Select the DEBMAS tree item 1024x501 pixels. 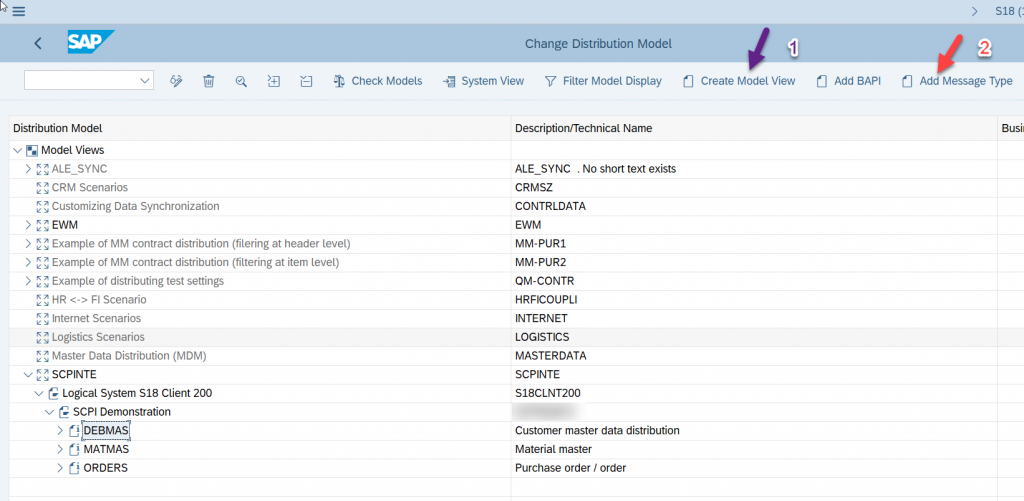click(107, 431)
